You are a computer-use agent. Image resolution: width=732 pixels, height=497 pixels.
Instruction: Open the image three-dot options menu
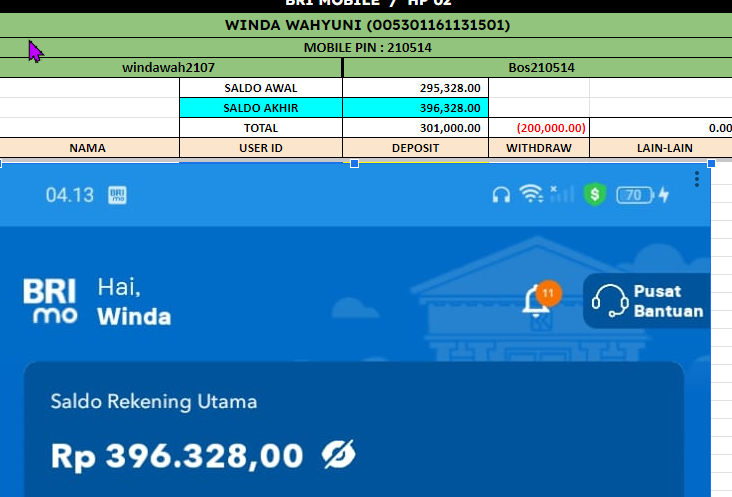click(x=697, y=179)
